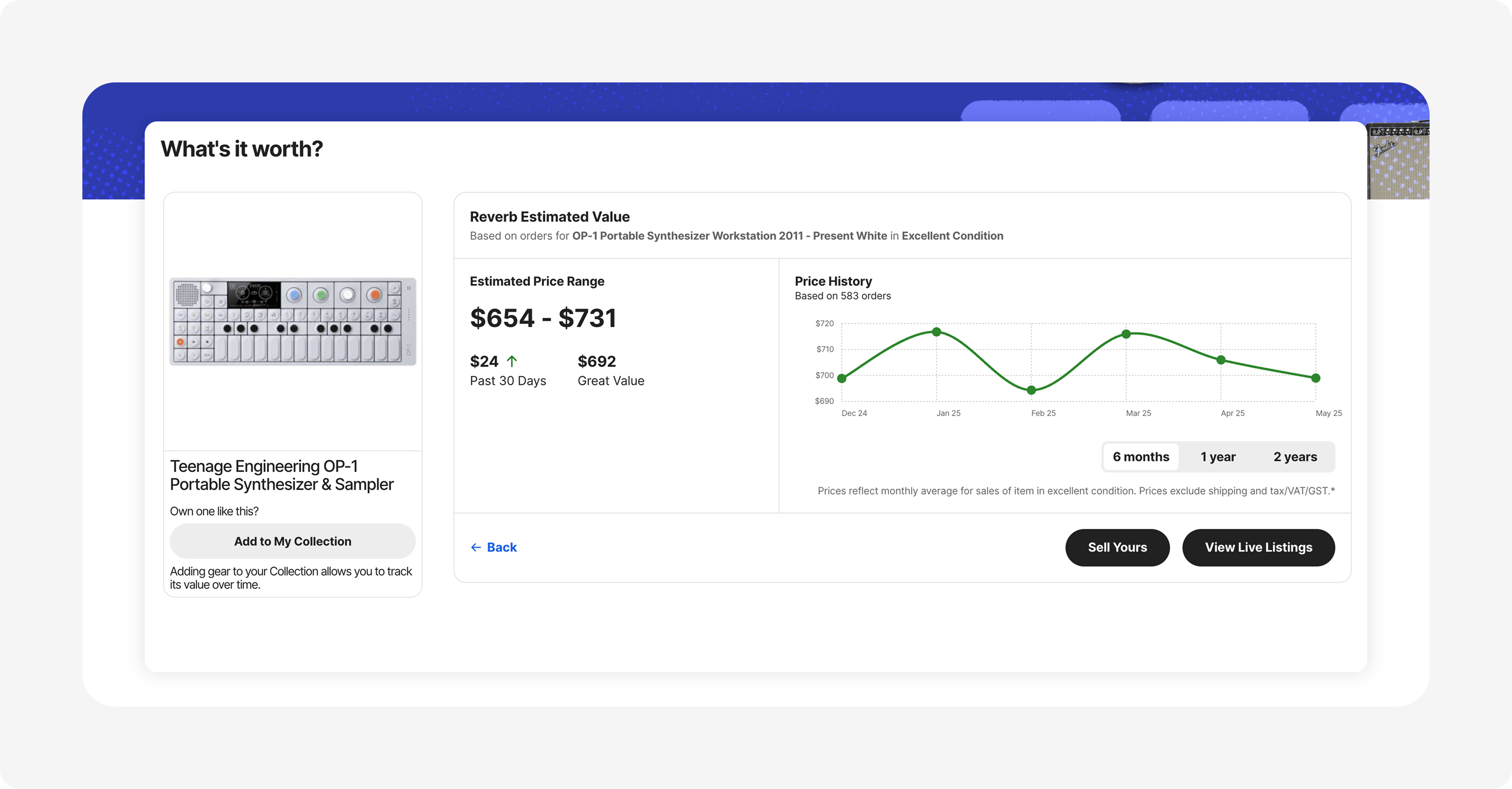Click the Past 30 Days label
Viewport: 1512px width, 789px height.
(x=508, y=381)
